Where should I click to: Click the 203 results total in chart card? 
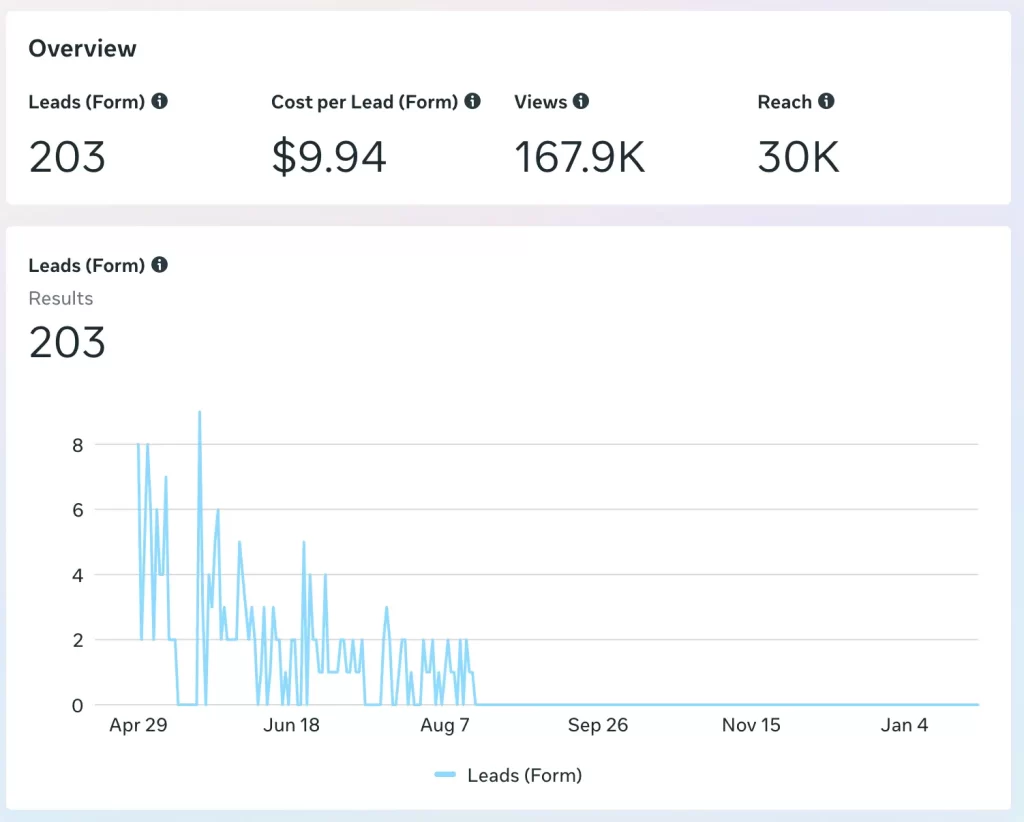(x=67, y=342)
